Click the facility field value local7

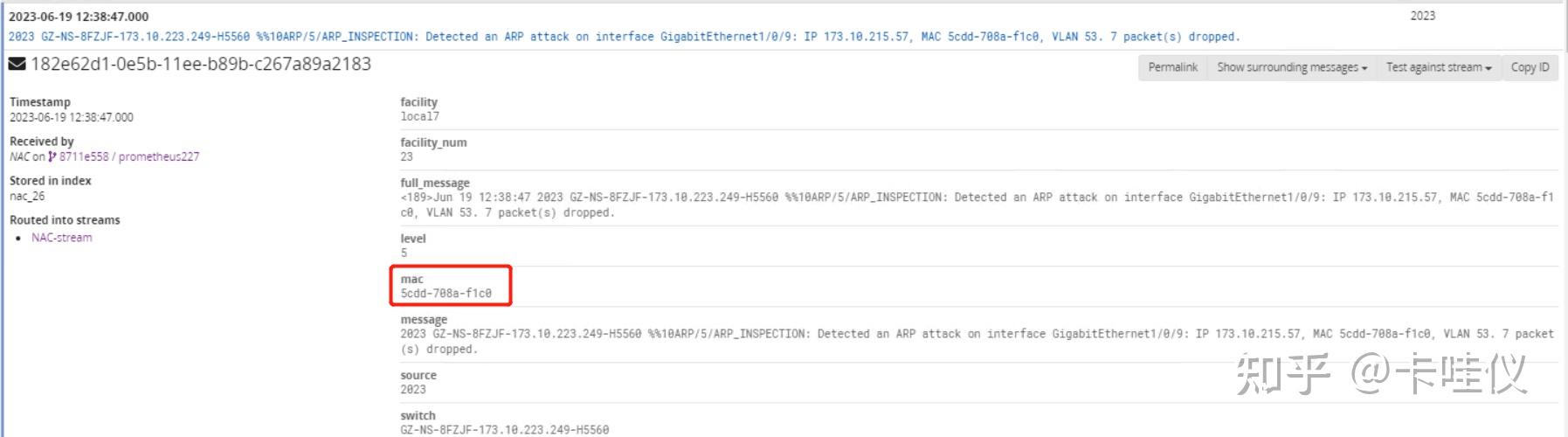[x=420, y=116]
